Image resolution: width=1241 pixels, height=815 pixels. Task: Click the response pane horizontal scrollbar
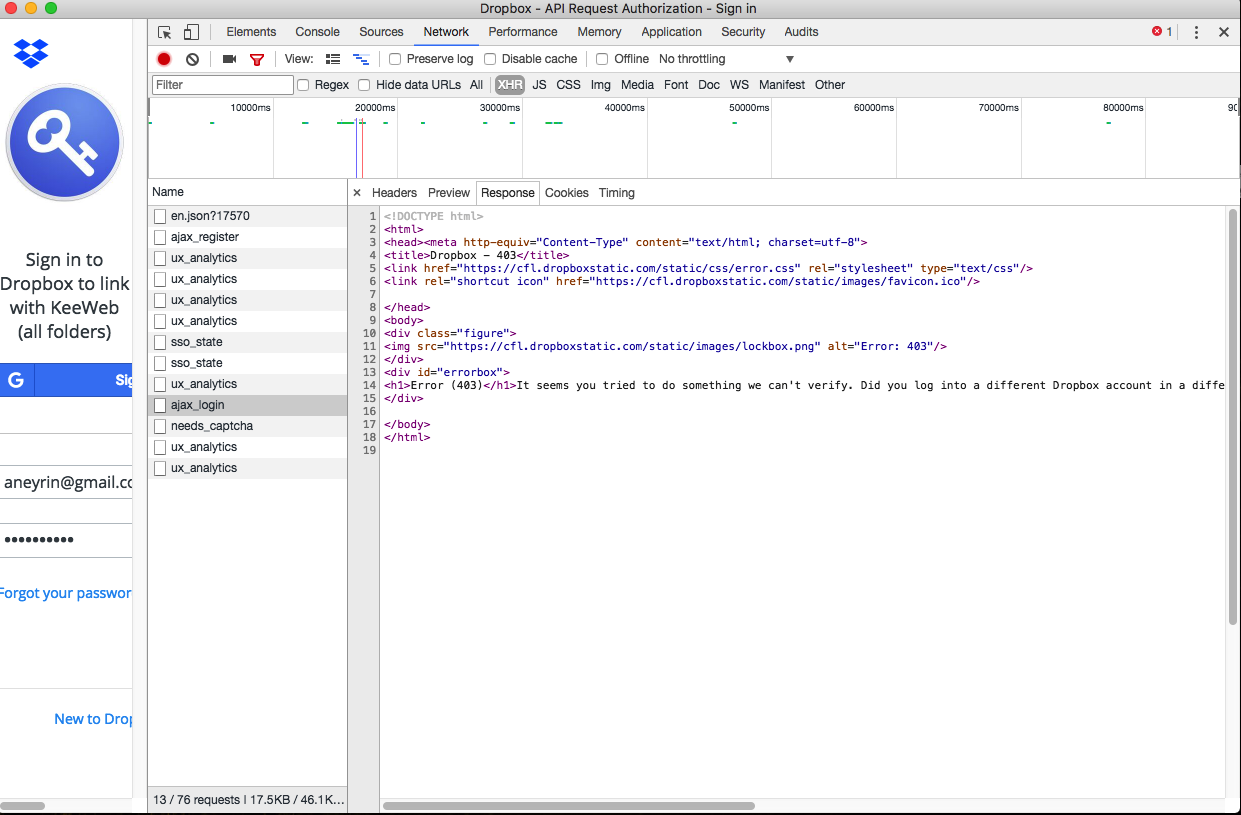[569, 805]
